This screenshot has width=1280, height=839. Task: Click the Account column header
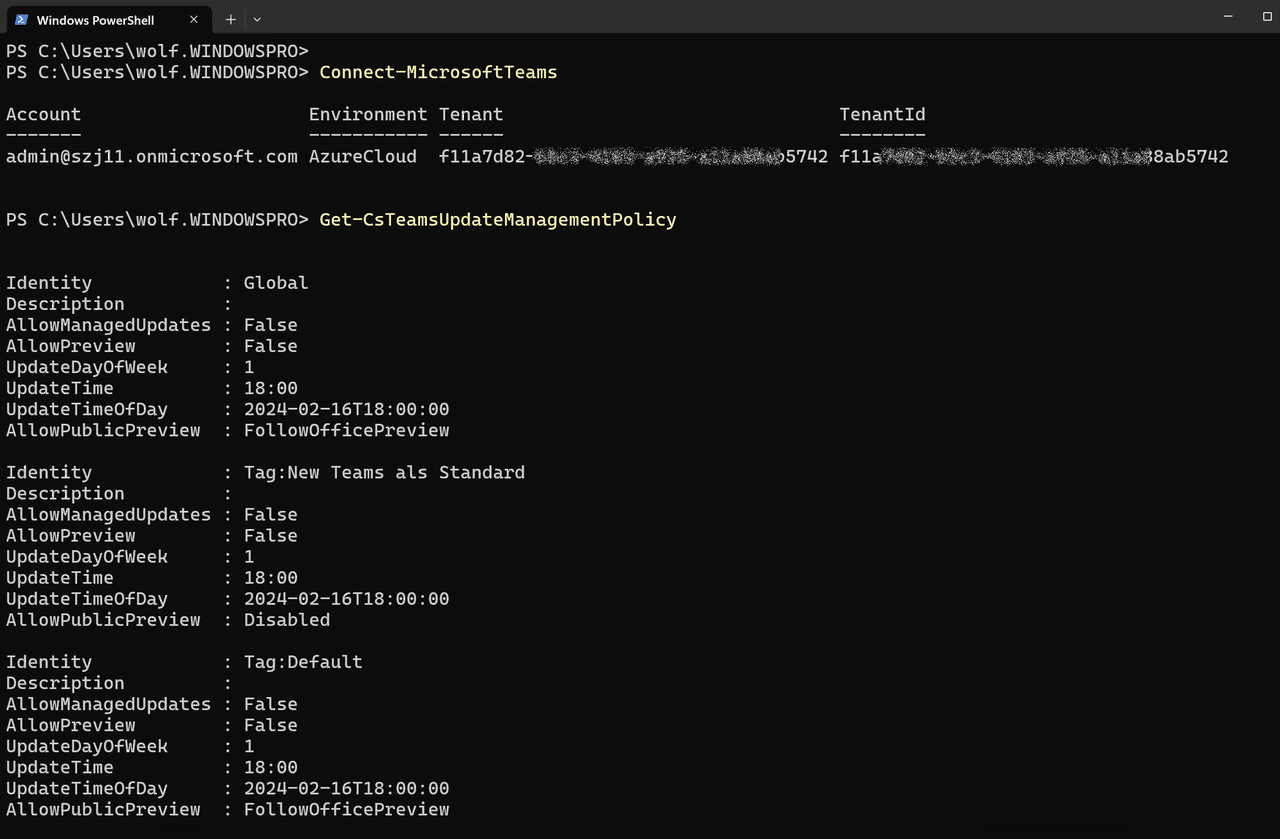[x=43, y=114]
